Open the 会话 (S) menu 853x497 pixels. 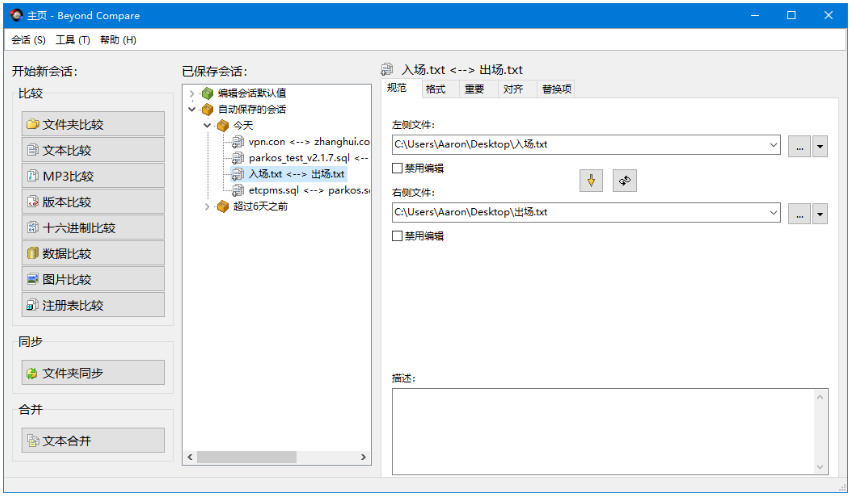29,40
